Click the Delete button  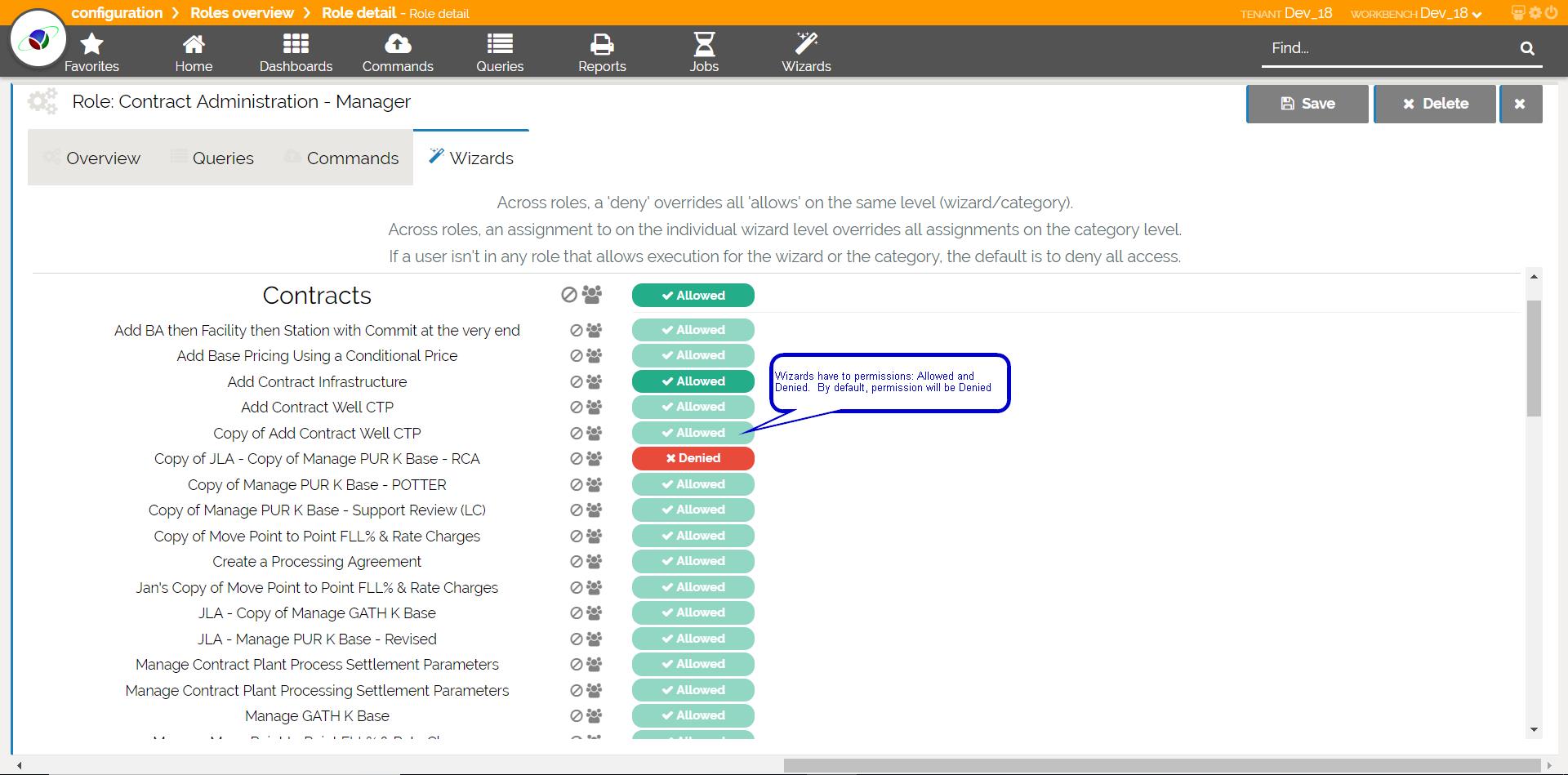point(1434,104)
